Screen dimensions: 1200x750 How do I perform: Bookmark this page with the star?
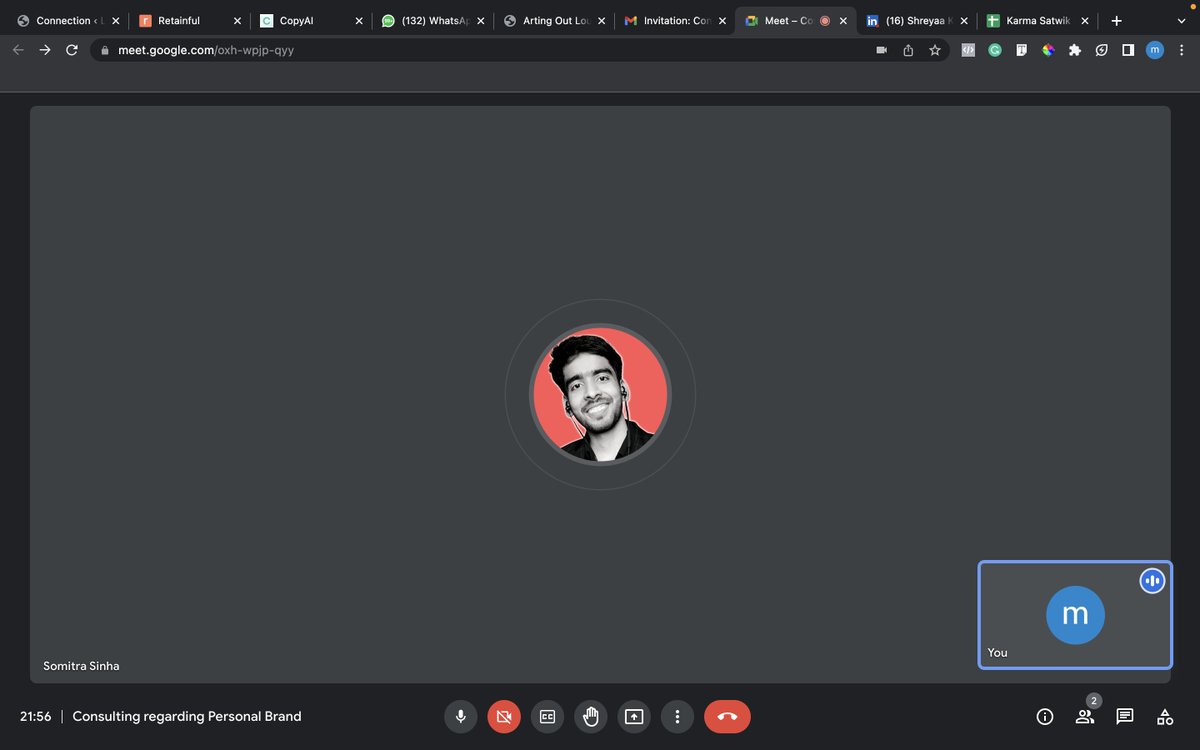point(935,50)
